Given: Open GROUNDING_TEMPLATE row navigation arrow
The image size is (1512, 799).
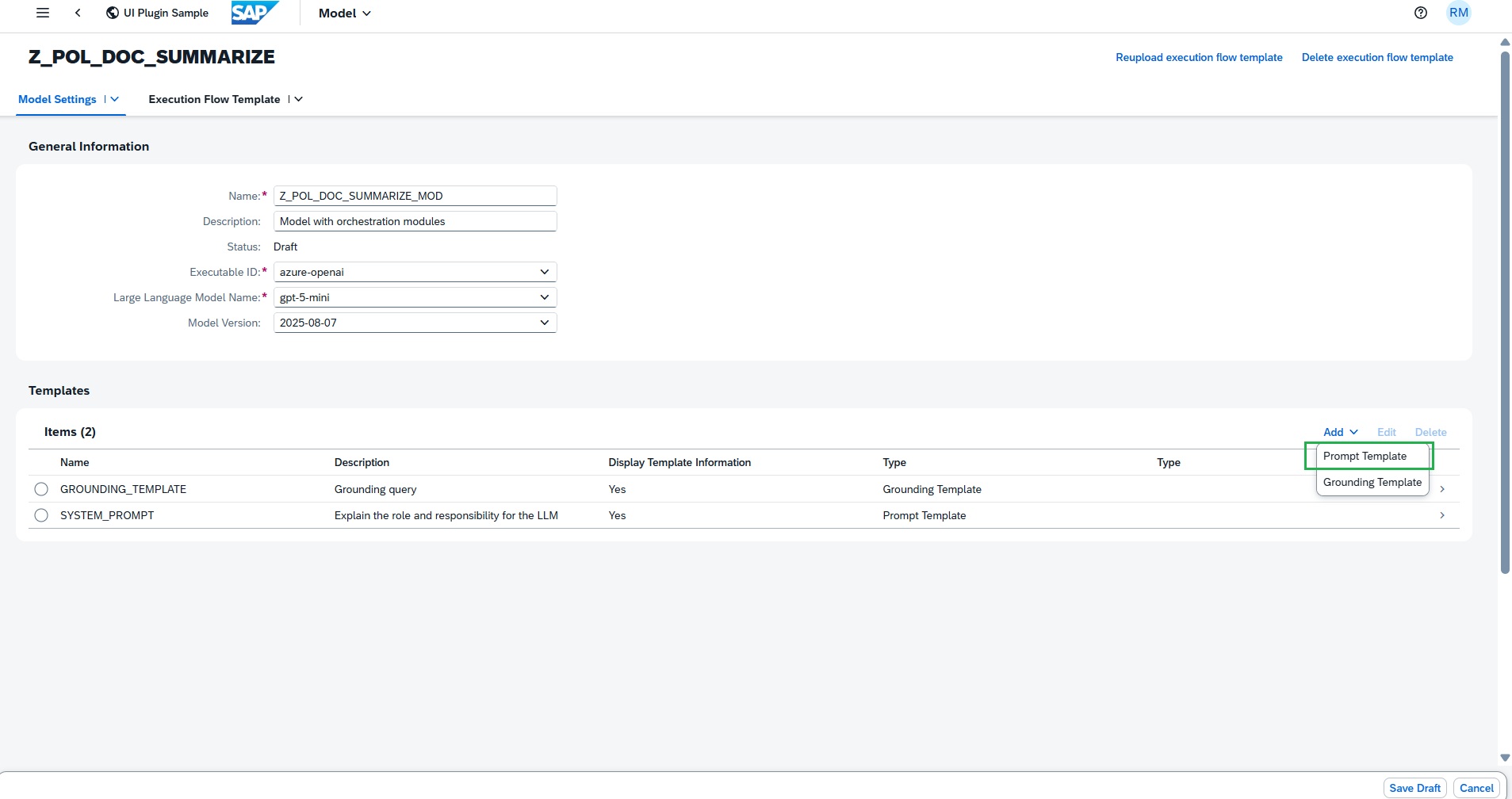Looking at the screenshot, I should (x=1442, y=489).
